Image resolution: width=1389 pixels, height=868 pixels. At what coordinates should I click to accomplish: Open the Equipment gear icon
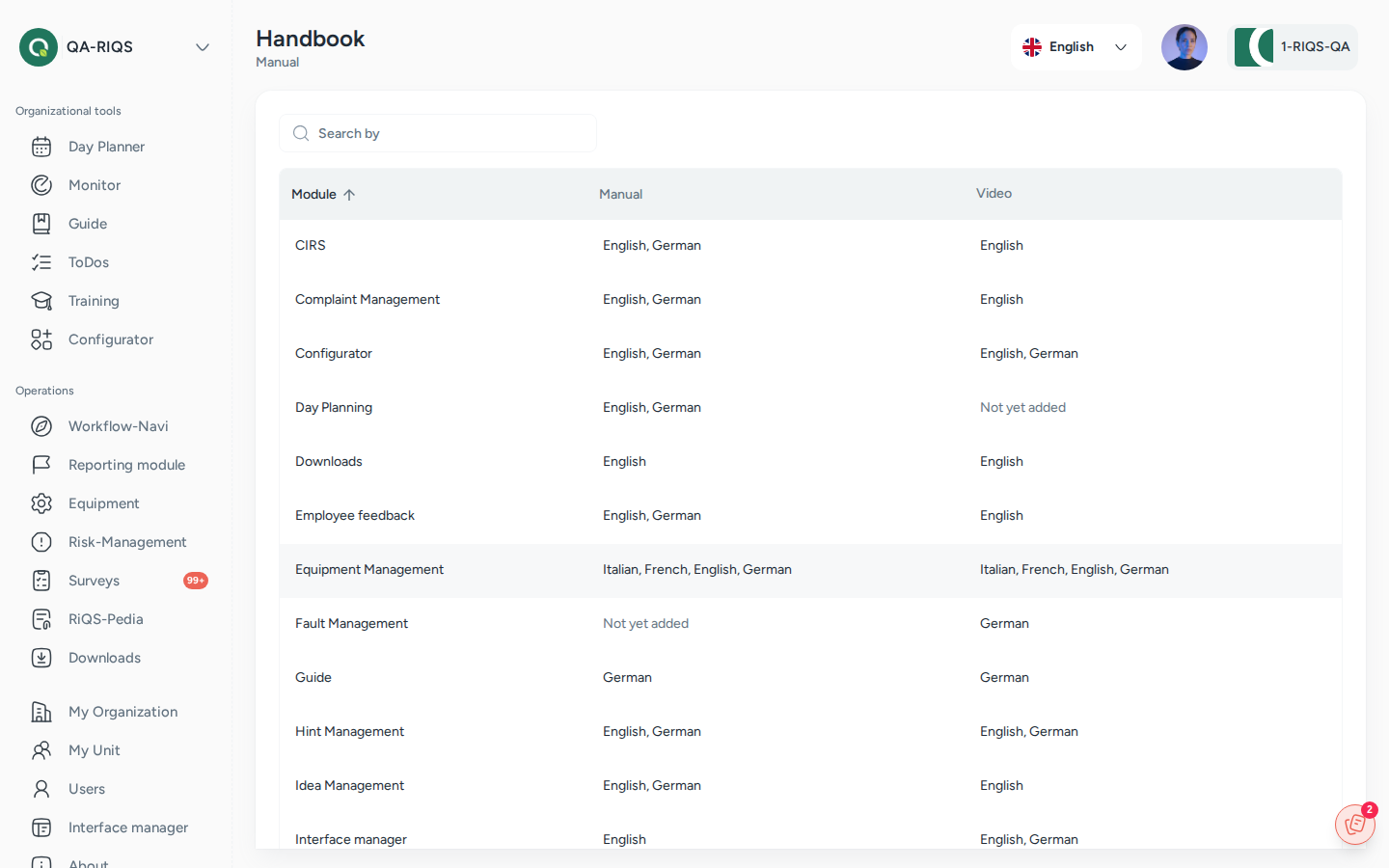pyautogui.click(x=41, y=503)
